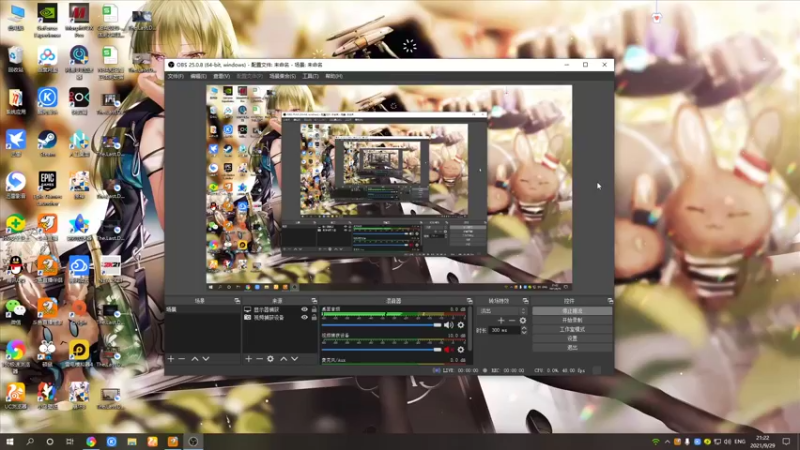Lock the Display Capture source
This screenshot has height=450, width=800.
click(x=314, y=310)
